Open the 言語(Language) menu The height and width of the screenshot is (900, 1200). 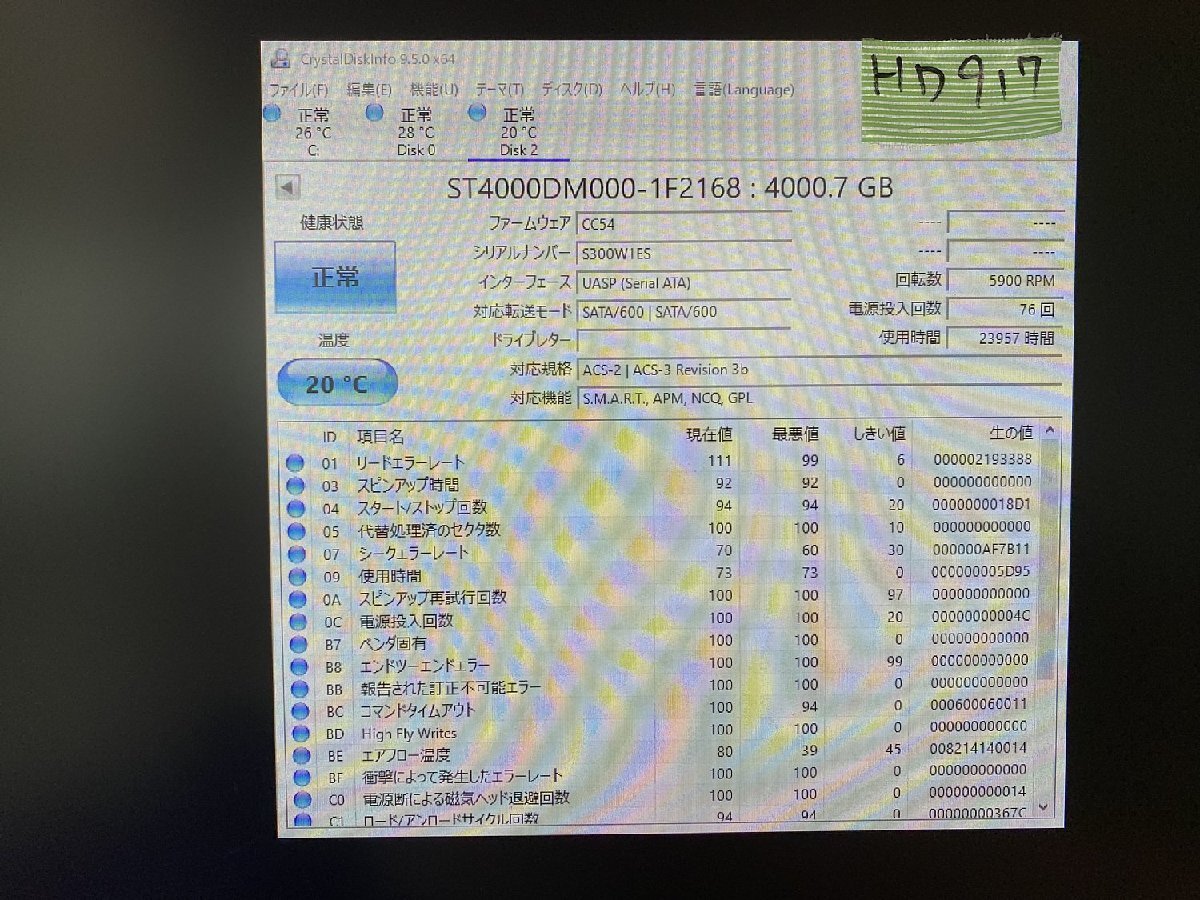click(744, 89)
